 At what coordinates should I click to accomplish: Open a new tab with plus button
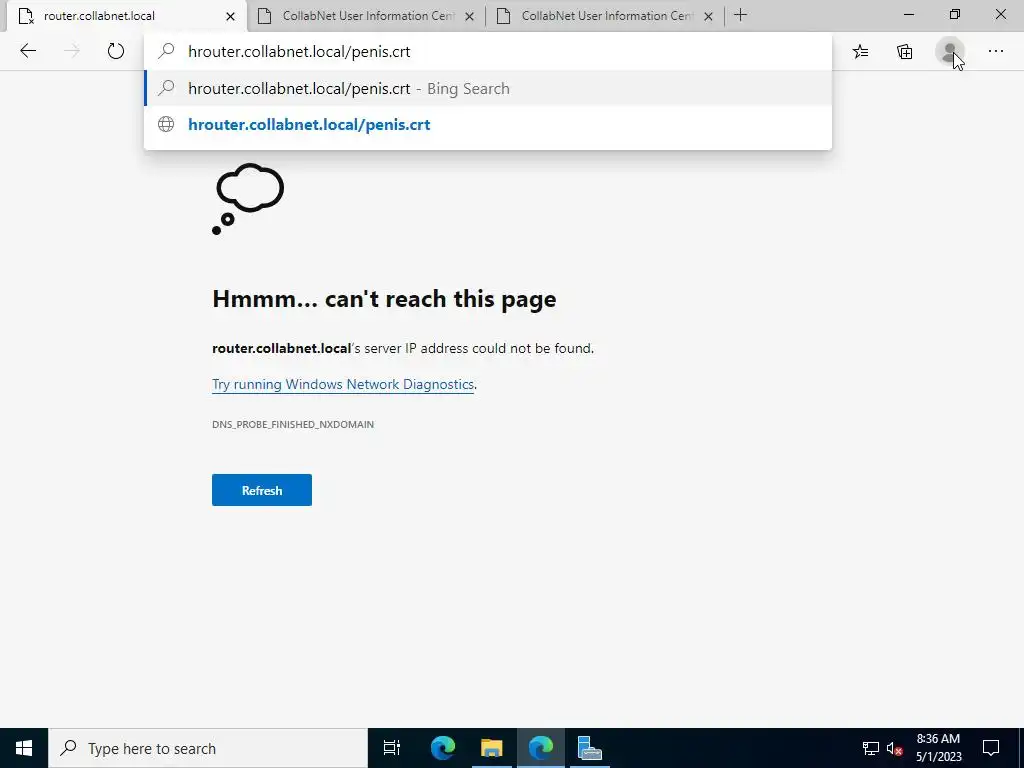tap(740, 15)
